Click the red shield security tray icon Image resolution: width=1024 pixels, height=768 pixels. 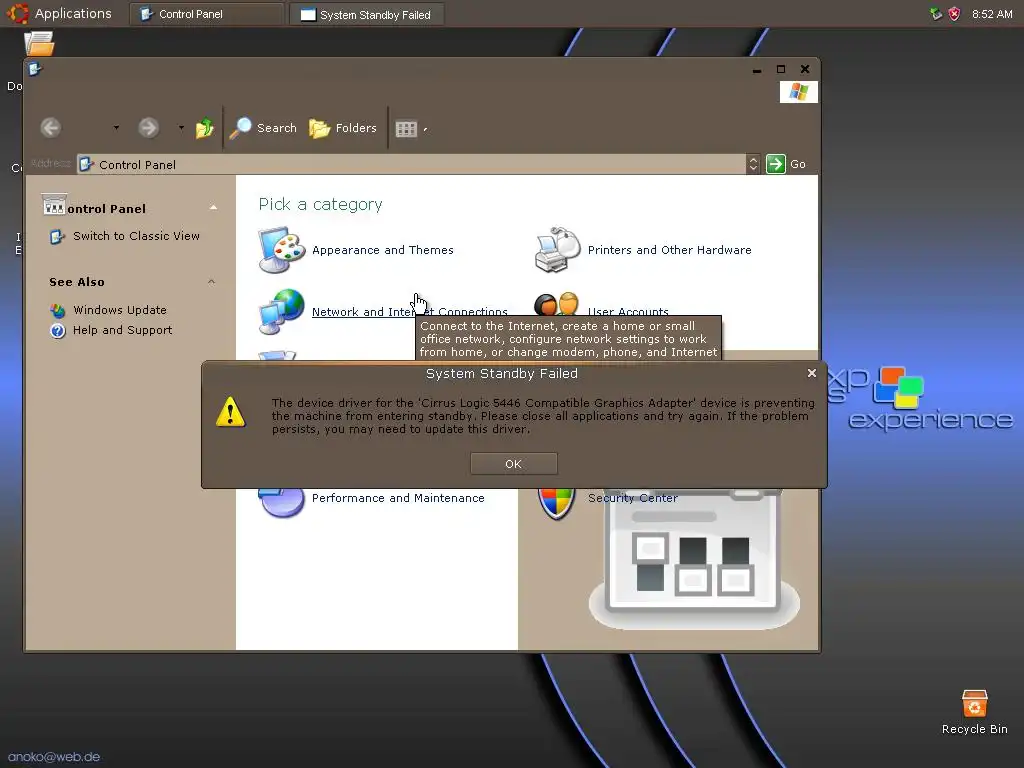954,14
